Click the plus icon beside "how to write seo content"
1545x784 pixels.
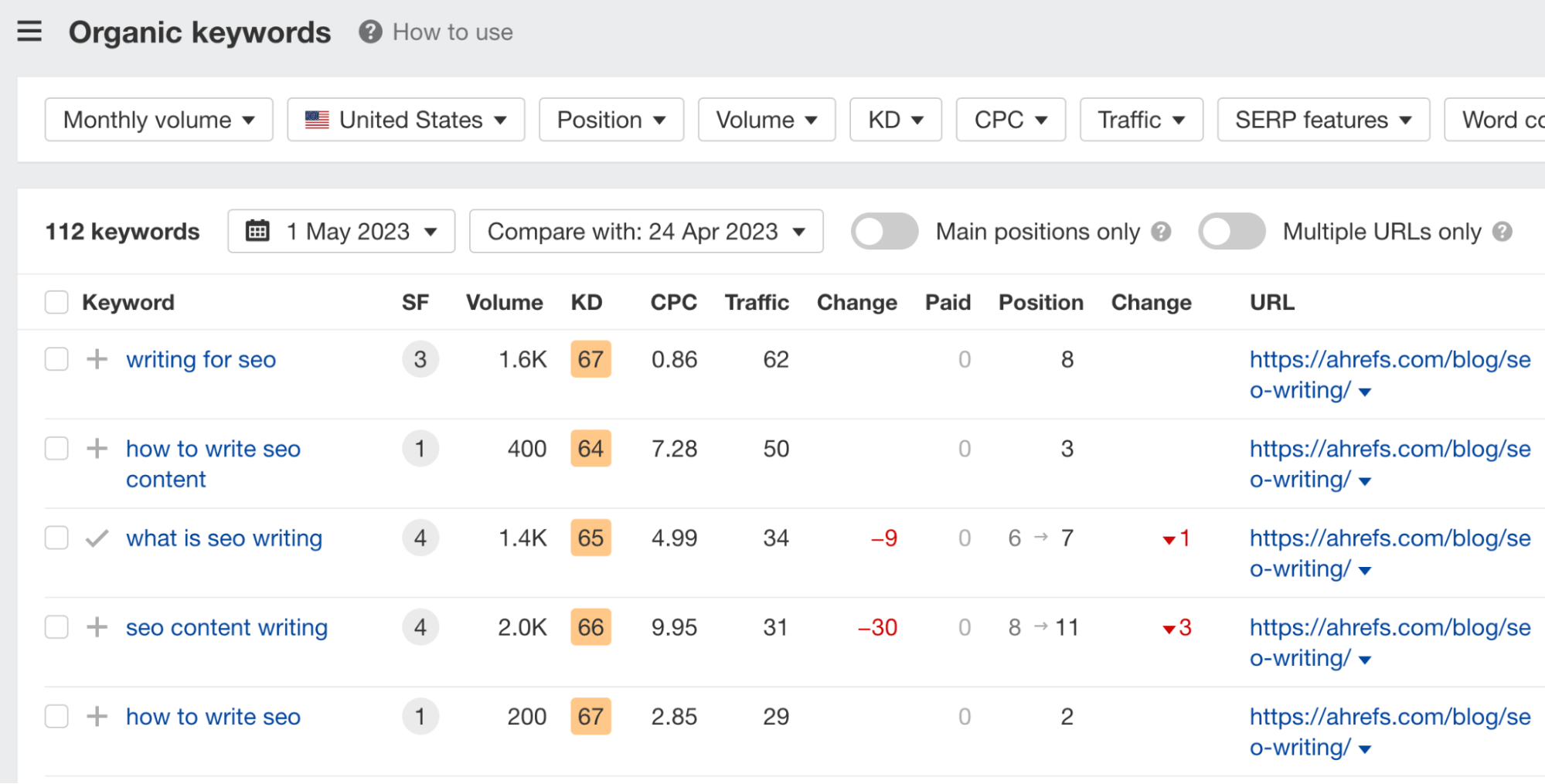(97, 448)
